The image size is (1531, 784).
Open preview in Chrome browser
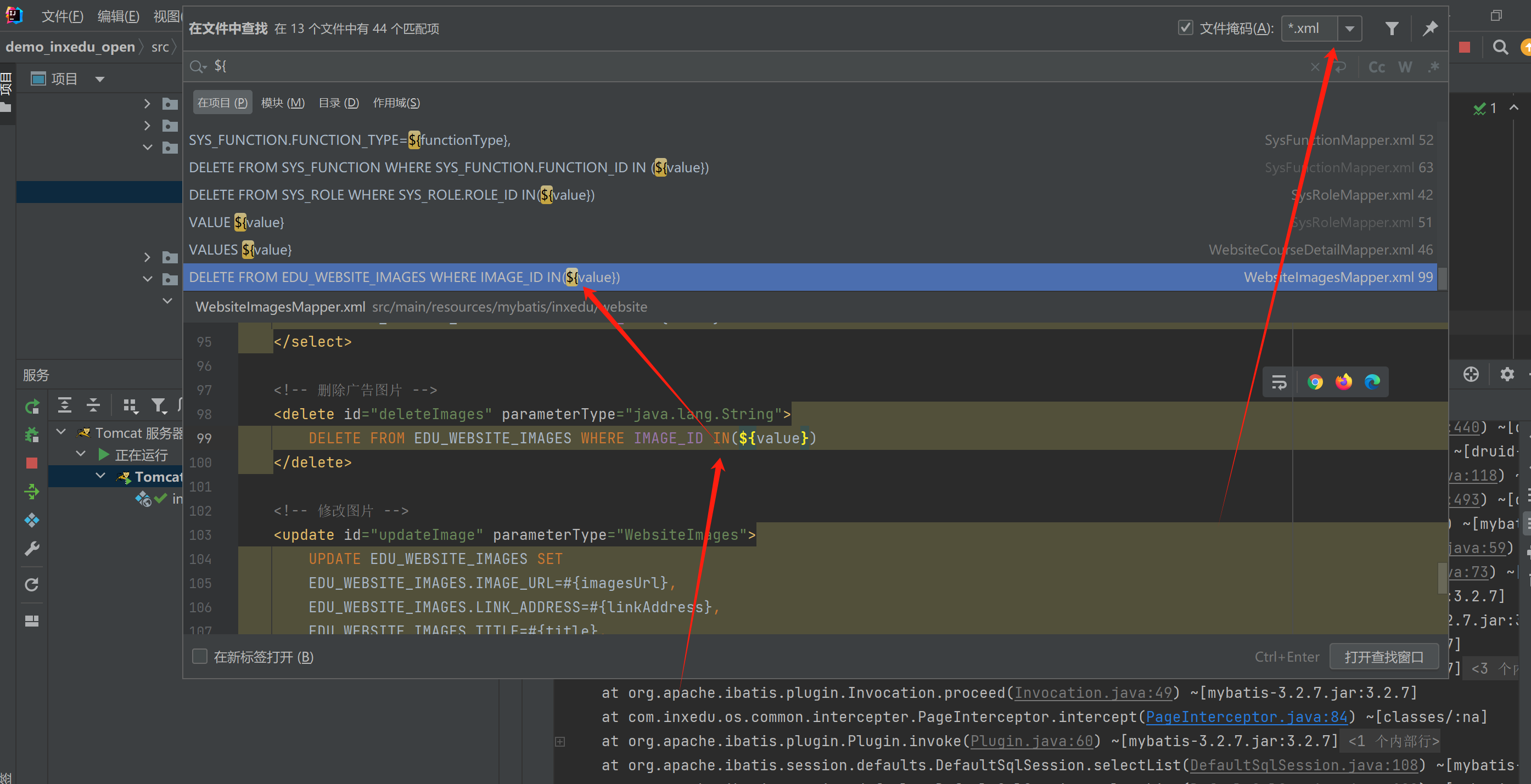tap(1315, 382)
